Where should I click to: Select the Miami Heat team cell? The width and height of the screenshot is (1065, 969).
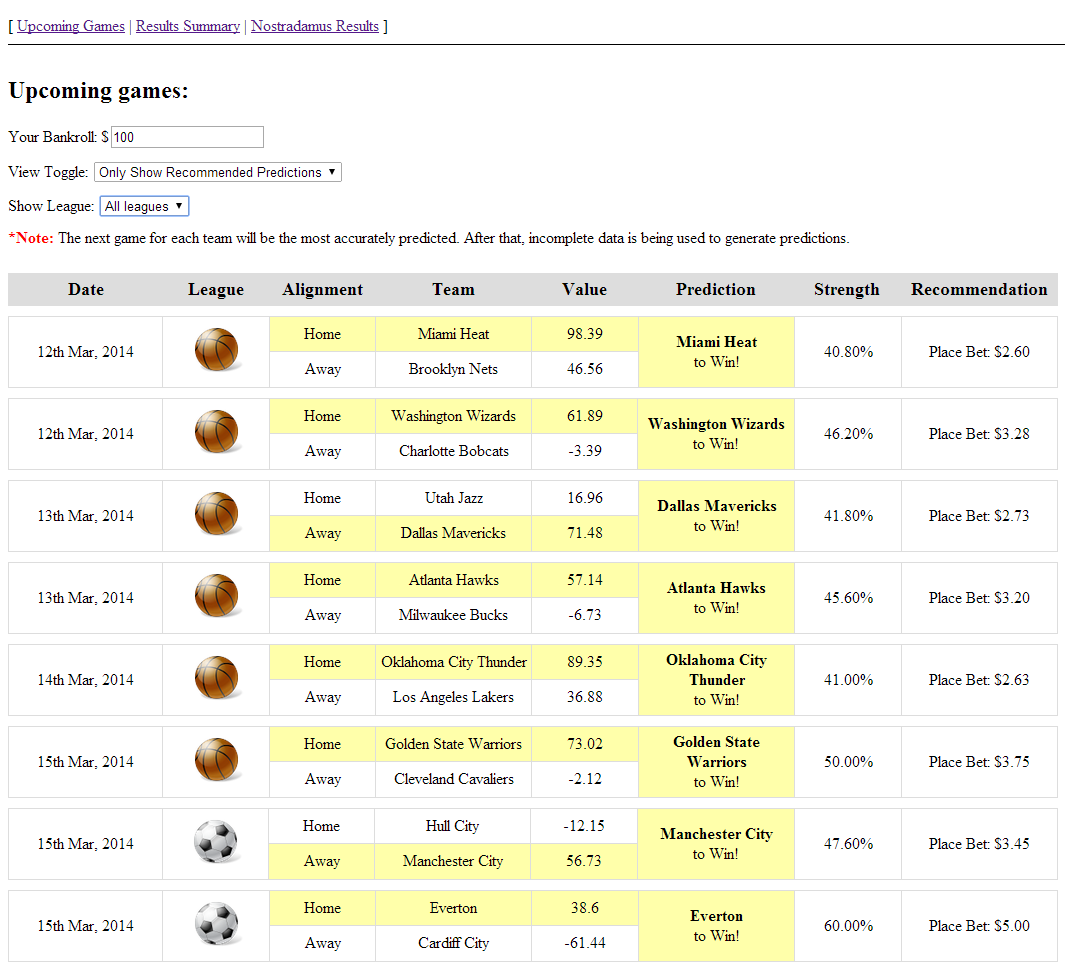point(454,334)
